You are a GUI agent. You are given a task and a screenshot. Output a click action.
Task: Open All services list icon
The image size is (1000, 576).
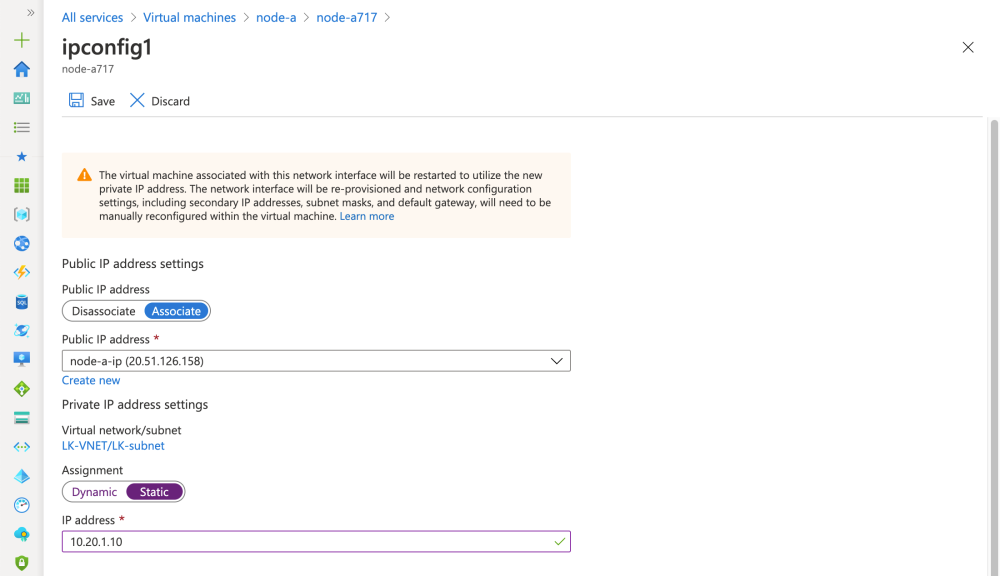point(21,128)
